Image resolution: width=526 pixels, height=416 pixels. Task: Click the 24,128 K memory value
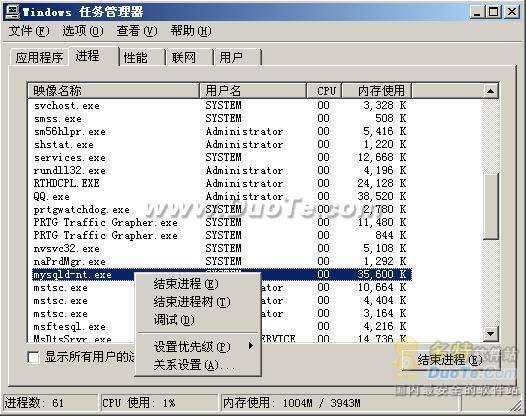(x=382, y=184)
